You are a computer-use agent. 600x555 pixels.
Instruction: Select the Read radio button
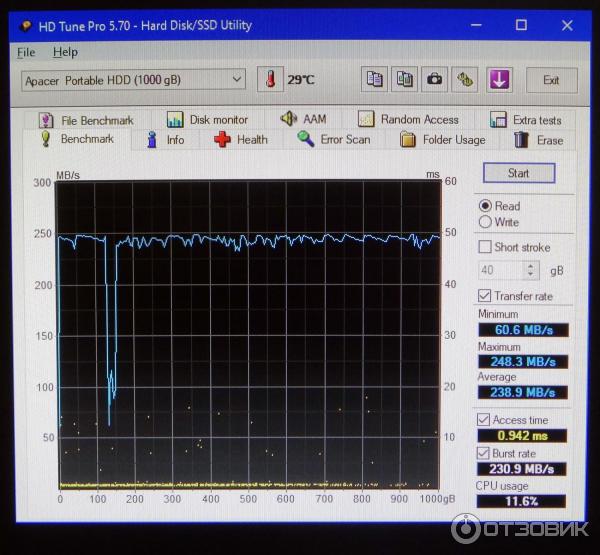485,206
